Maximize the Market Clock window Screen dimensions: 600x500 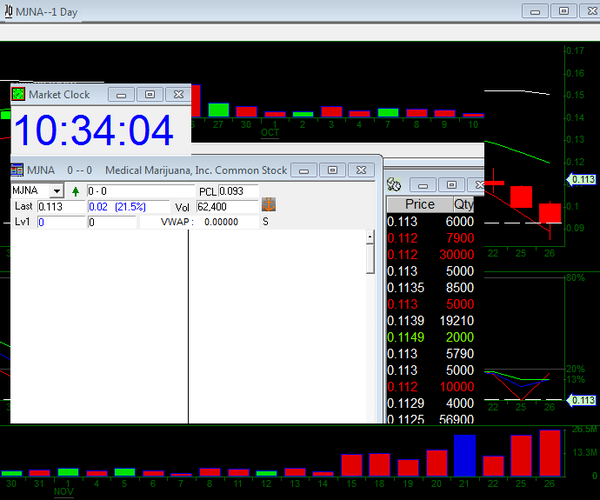point(150,94)
